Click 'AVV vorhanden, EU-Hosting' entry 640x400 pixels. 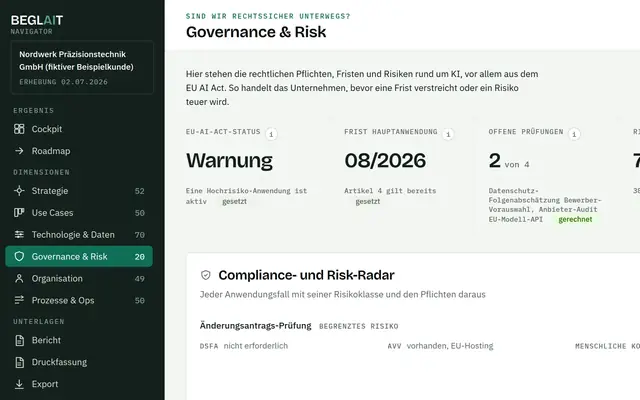440,346
